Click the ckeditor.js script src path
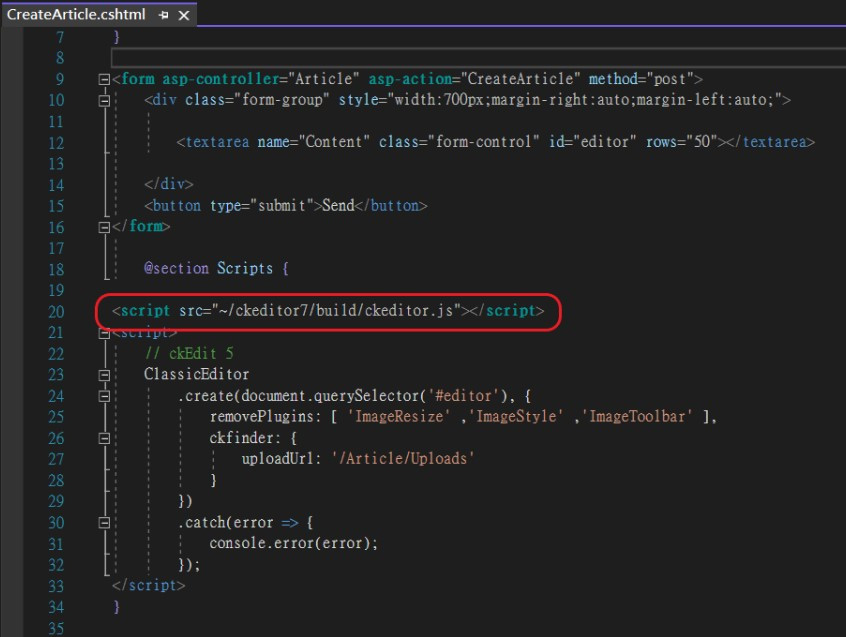The image size is (846, 637). [x=336, y=311]
